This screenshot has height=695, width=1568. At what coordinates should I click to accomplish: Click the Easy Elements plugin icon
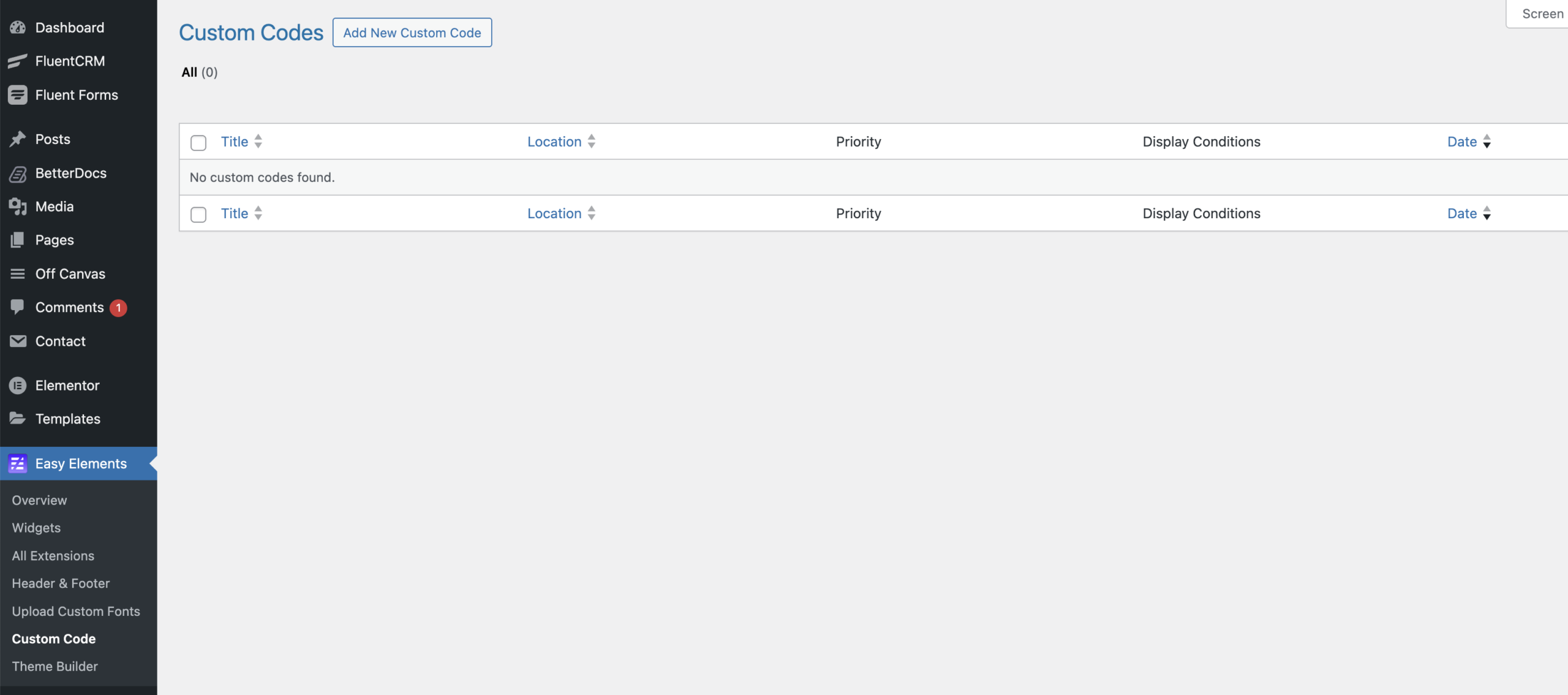point(18,463)
